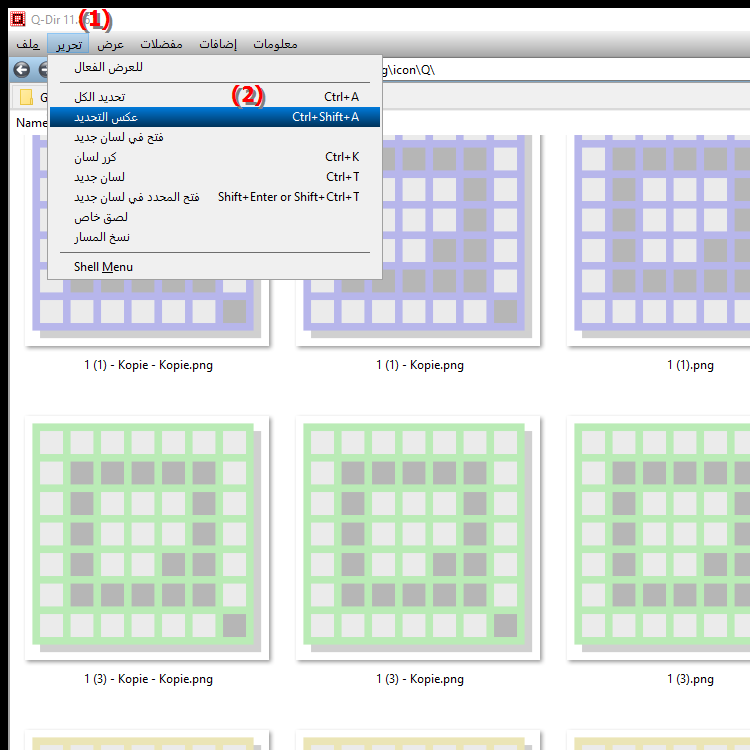Choose فتح المحدد في لسان جديد entry
The height and width of the screenshot is (750, 750).
point(215,197)
